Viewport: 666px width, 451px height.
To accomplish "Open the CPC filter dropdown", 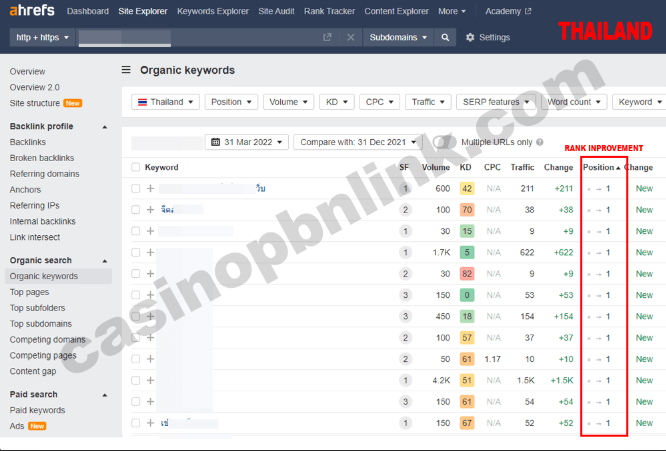I will (379, 102).
